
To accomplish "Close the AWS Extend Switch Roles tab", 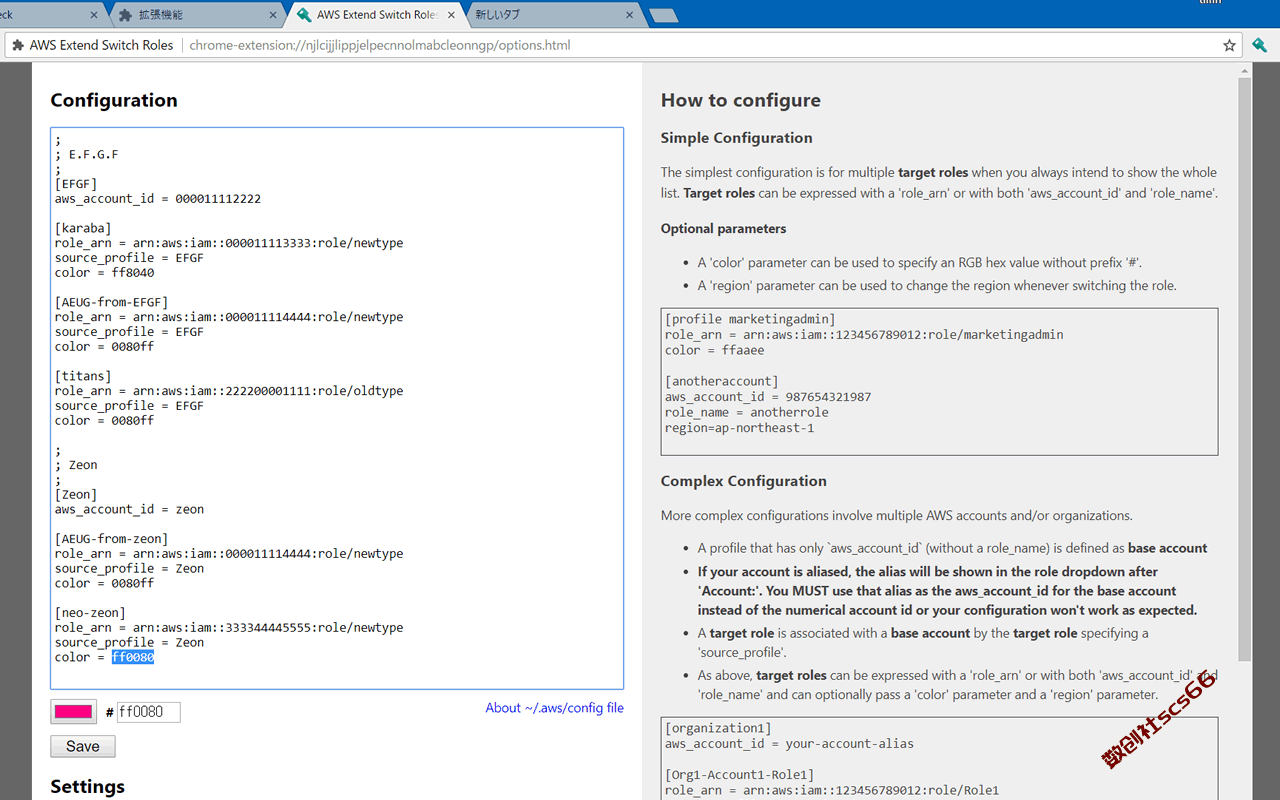I will click(x=451, y=15).
